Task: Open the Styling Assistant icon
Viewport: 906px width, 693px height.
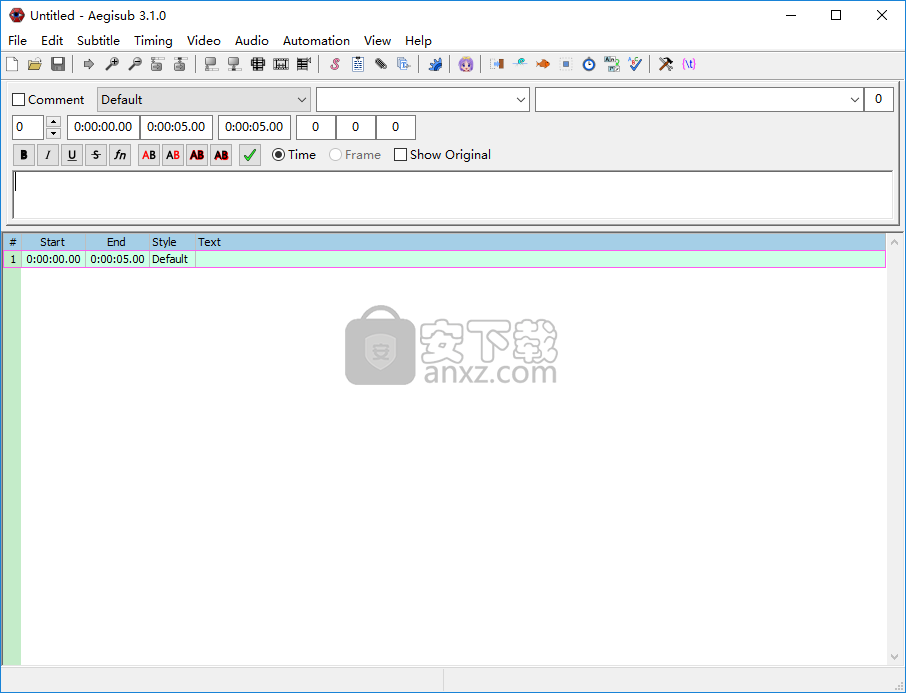Action: pyautogui.click(x=519, y=64)
